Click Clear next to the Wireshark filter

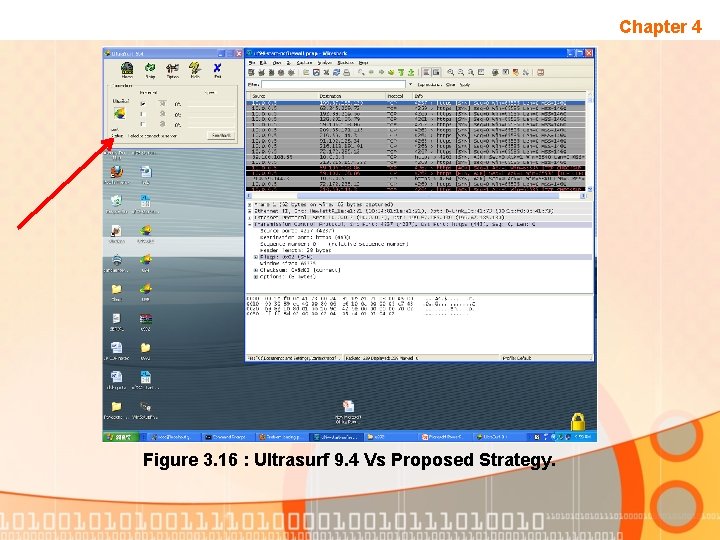(450, 84)
